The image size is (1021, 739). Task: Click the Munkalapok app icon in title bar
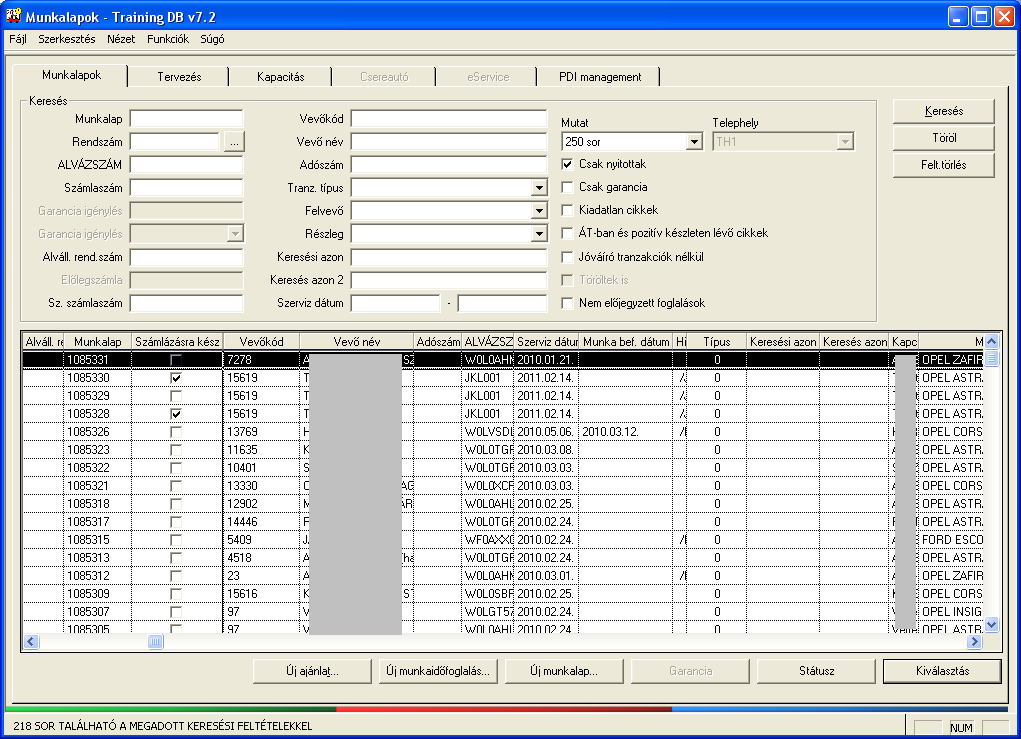click(x=14, y=16)
